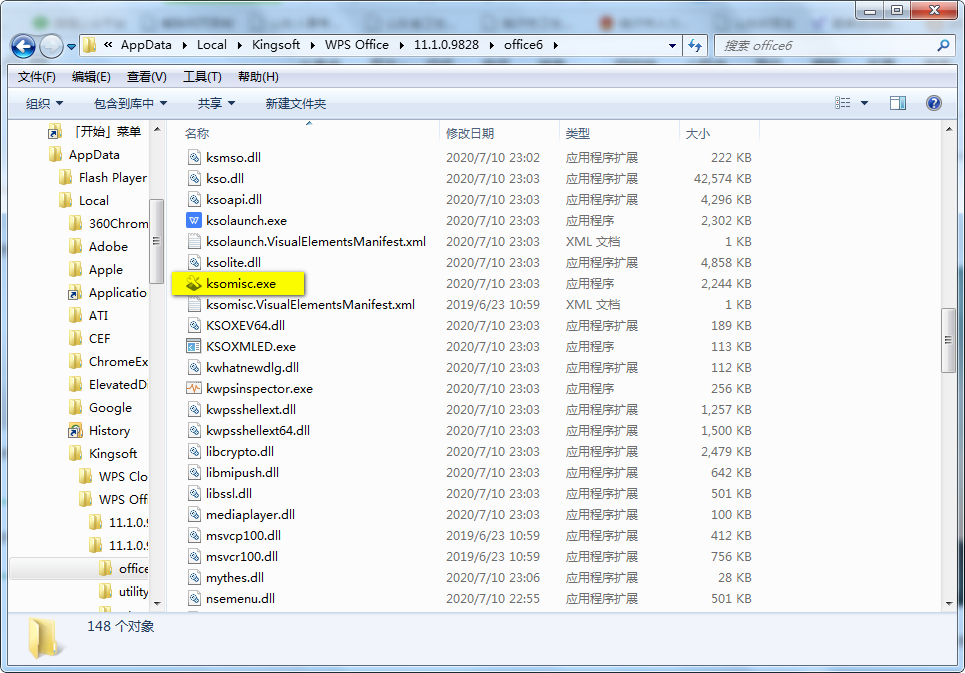Click the 新建文件夹 button
The image size is (965, 673).
point(295,103)
